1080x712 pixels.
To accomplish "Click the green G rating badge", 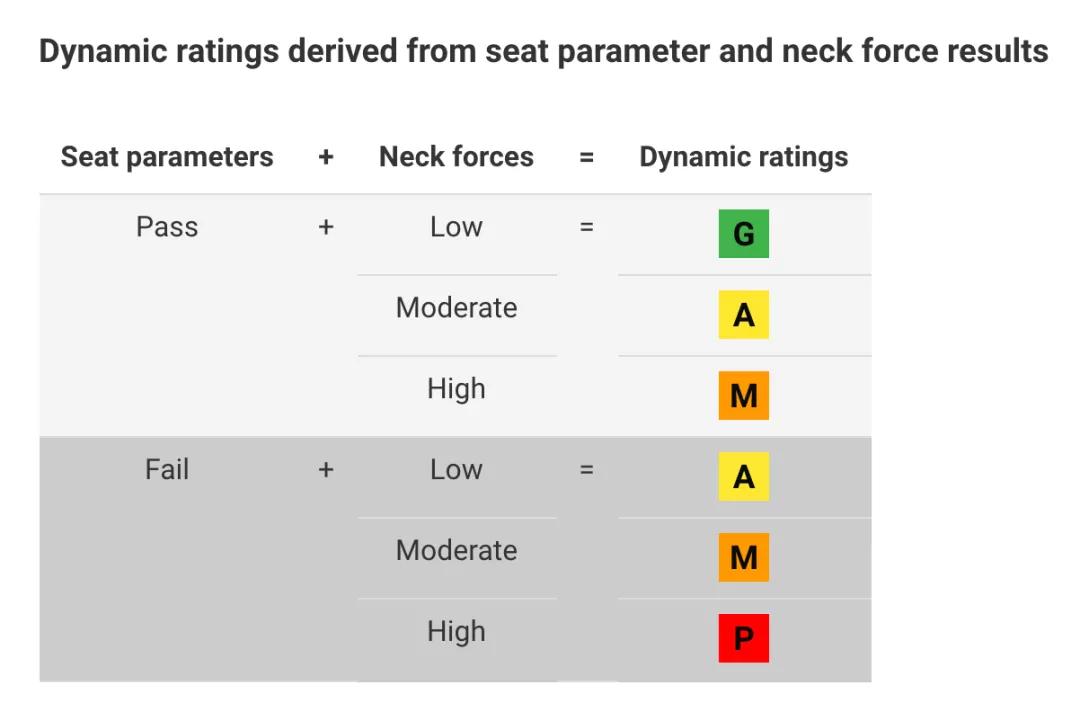I will click(x=743, y=233).
